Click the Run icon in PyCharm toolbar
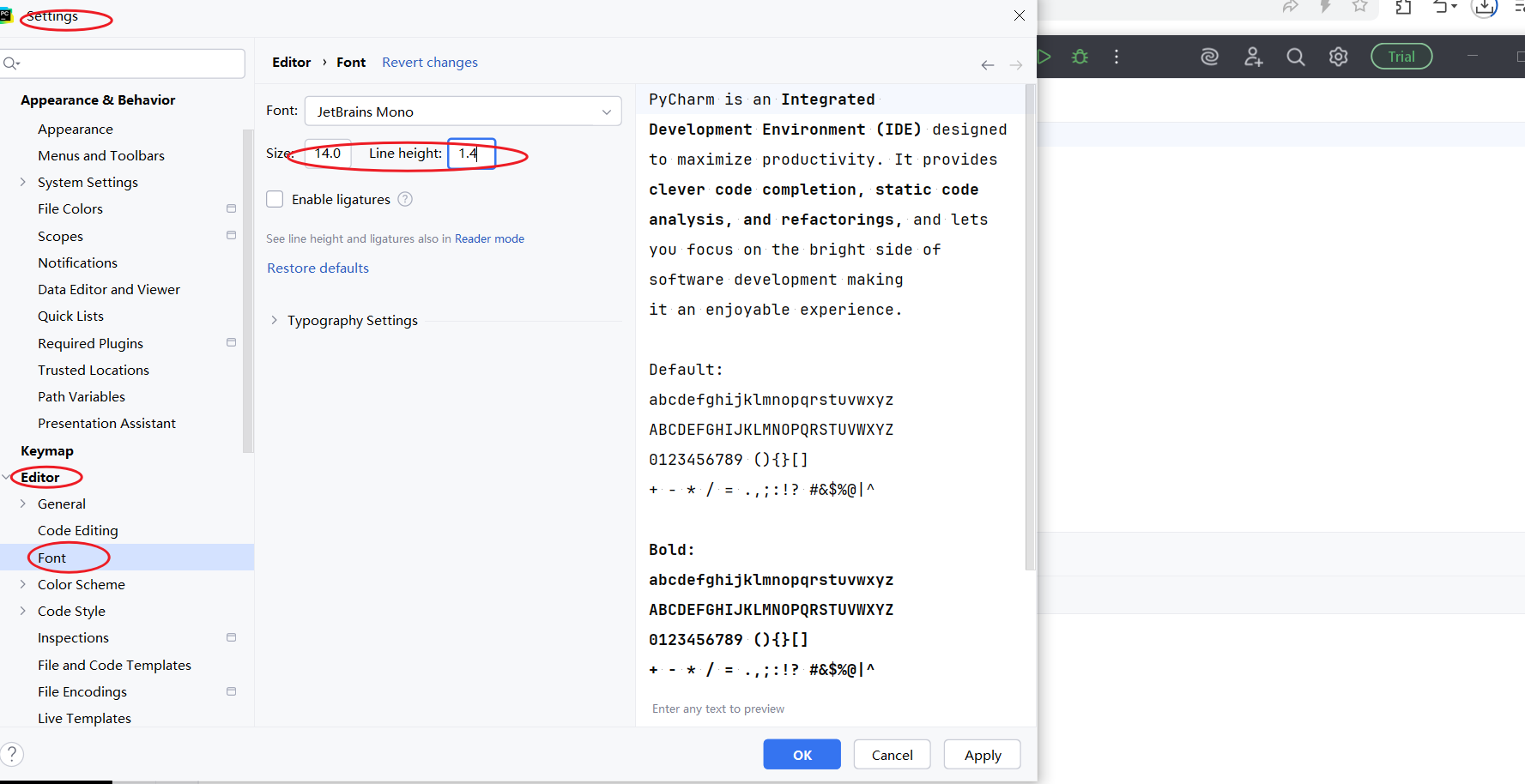Screen dimensions: 1525x784 click(x=1044, y=57)
